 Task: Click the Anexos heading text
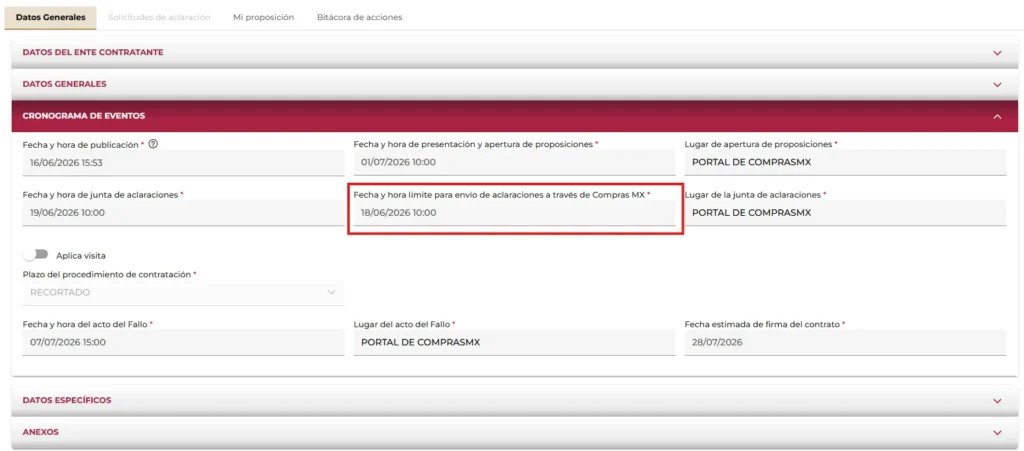(x=40, y=432)
